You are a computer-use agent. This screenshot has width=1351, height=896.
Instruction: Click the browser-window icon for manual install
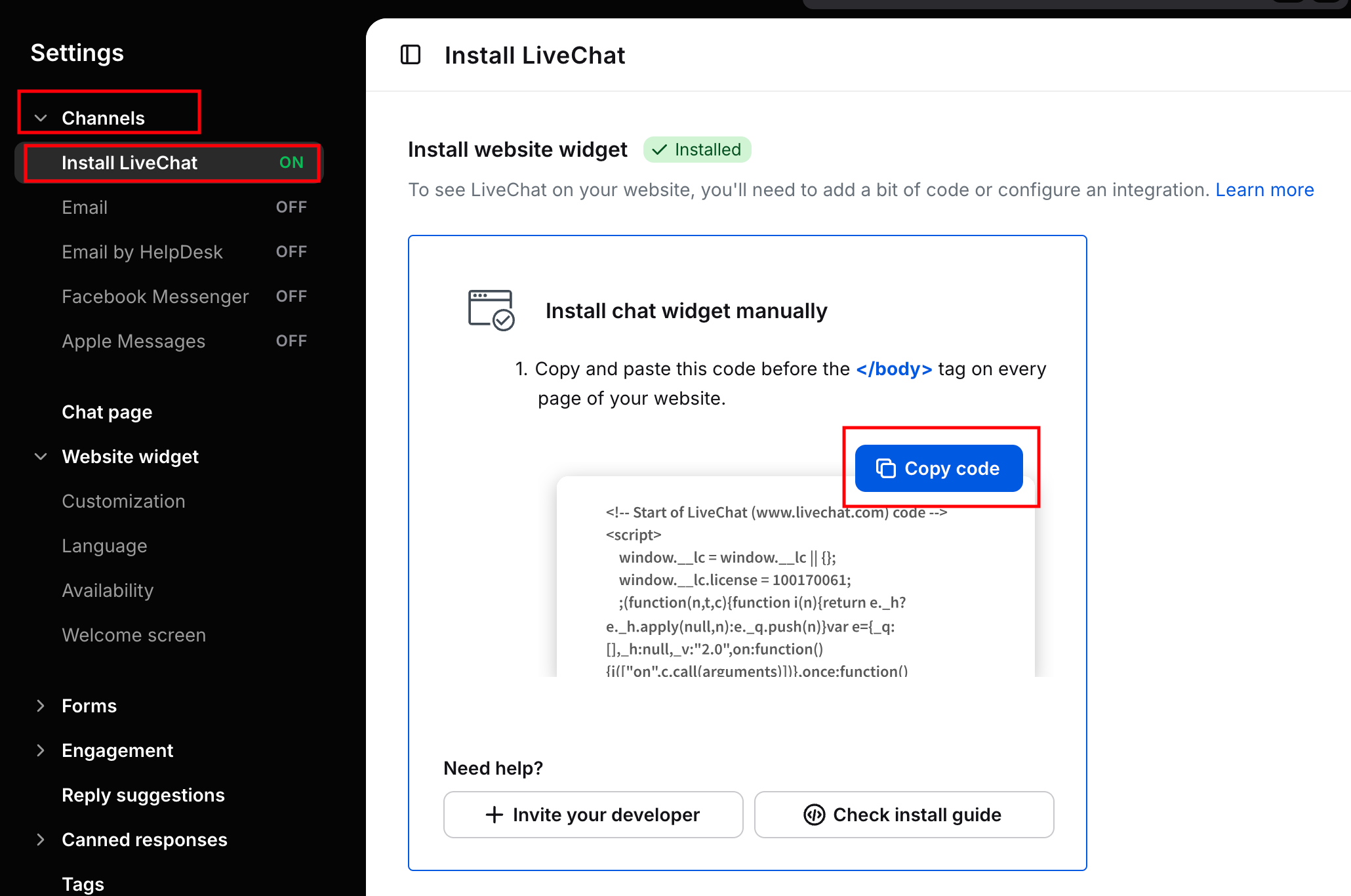(x=491, y=311)
